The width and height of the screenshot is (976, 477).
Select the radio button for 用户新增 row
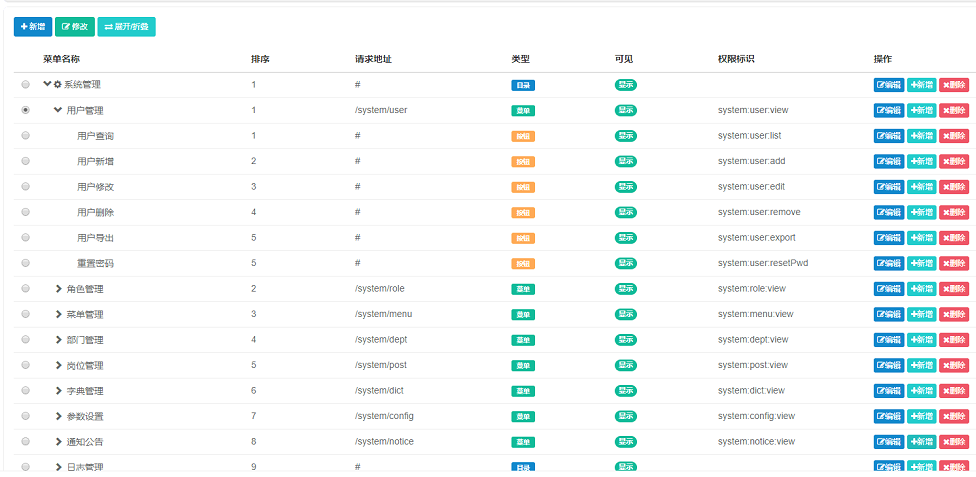[25, 161]
